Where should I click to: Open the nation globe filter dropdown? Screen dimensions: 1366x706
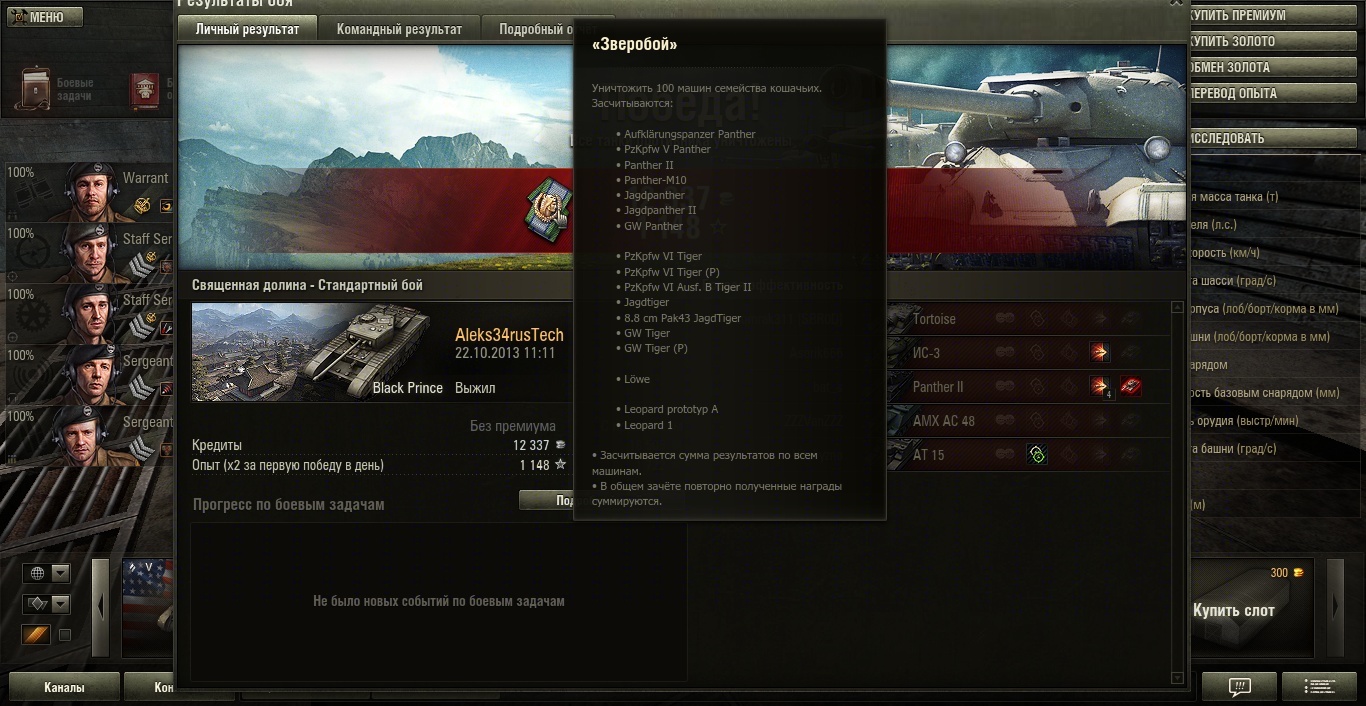click(47, 573)
